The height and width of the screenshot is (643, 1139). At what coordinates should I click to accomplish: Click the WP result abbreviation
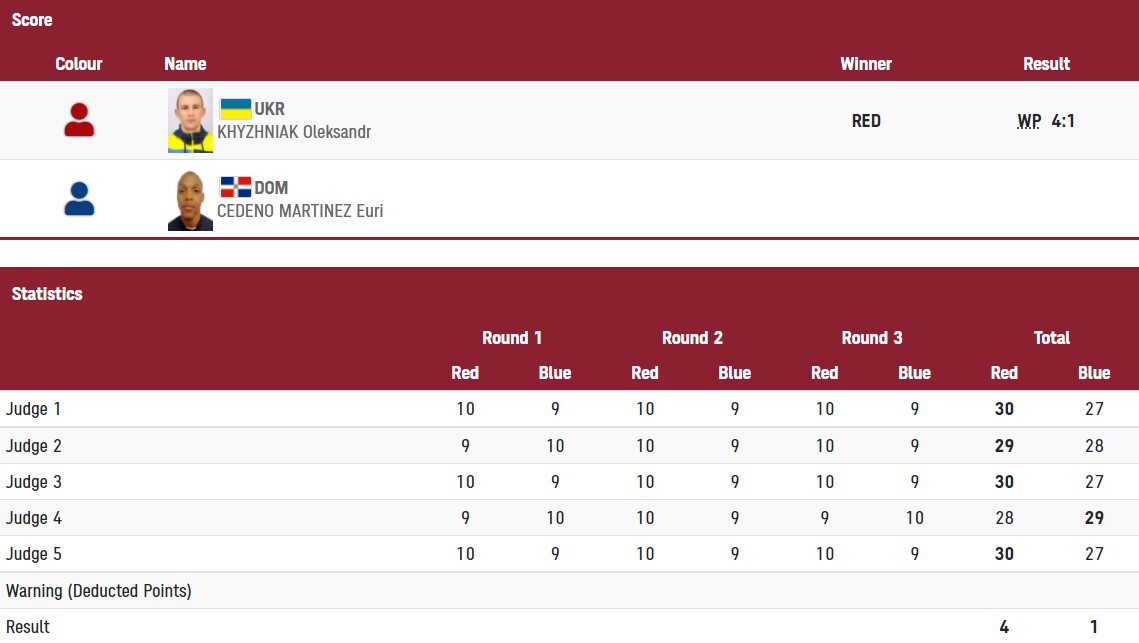[x=1029, y=121]
